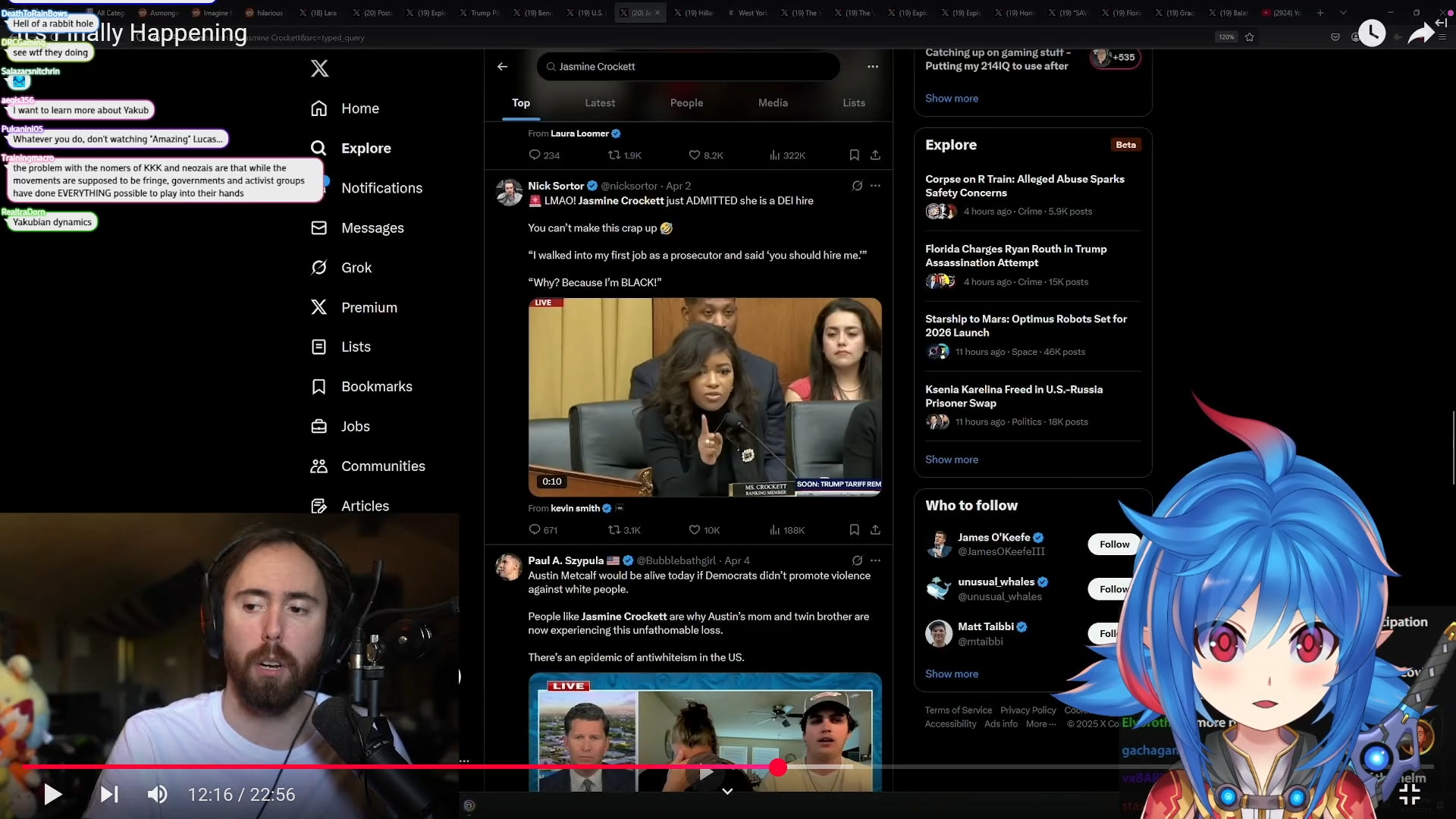Exit fullscreen video mode
The width and height of the screenshot is (1456, 819).
coord(1409,794)
